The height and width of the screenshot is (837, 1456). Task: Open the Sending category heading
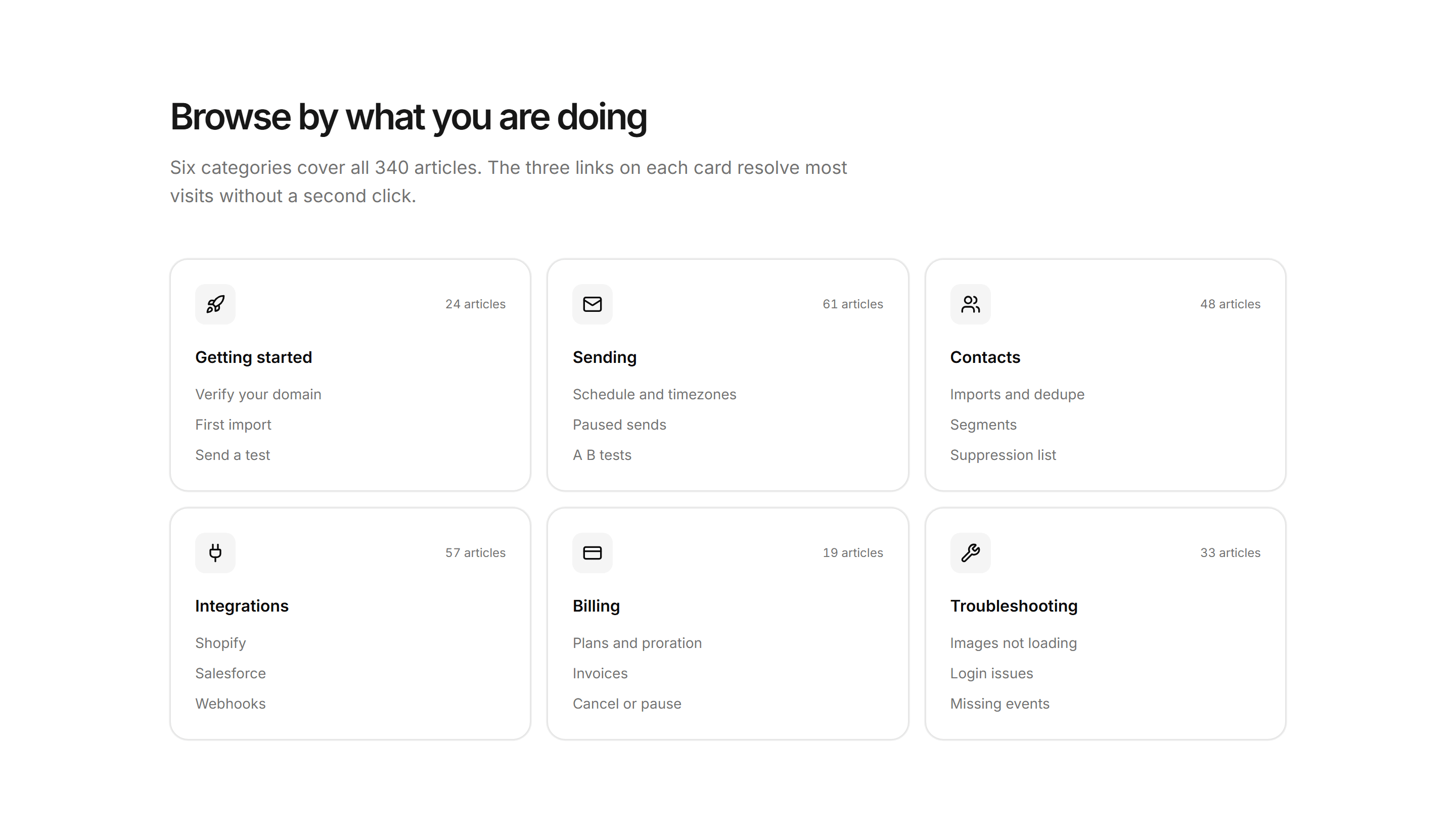coord(604,357)
